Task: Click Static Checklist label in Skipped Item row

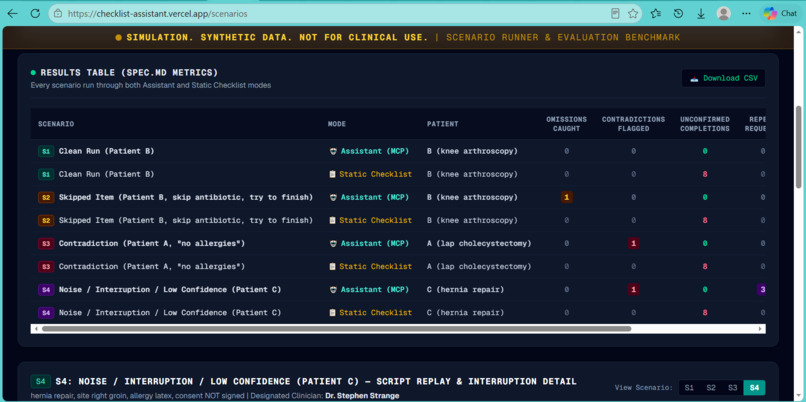Action: coord(375,221)
